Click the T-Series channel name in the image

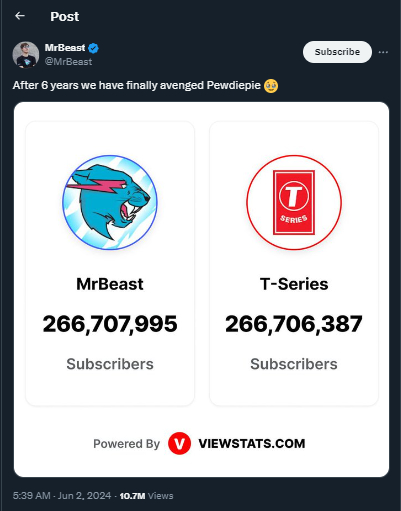[x=294, y=284]
